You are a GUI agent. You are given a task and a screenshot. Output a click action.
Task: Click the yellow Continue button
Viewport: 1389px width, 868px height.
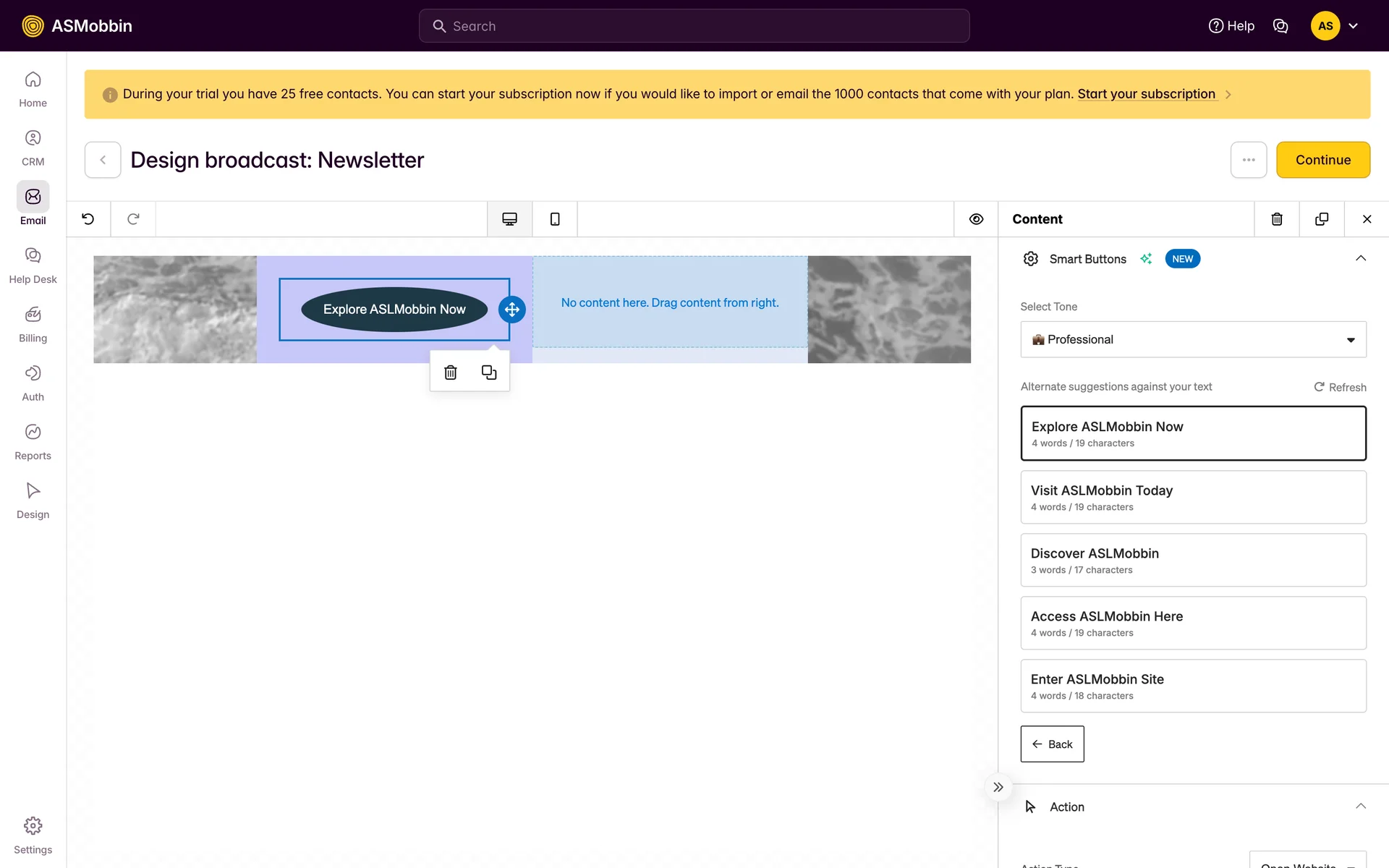tap(1322, 160)
